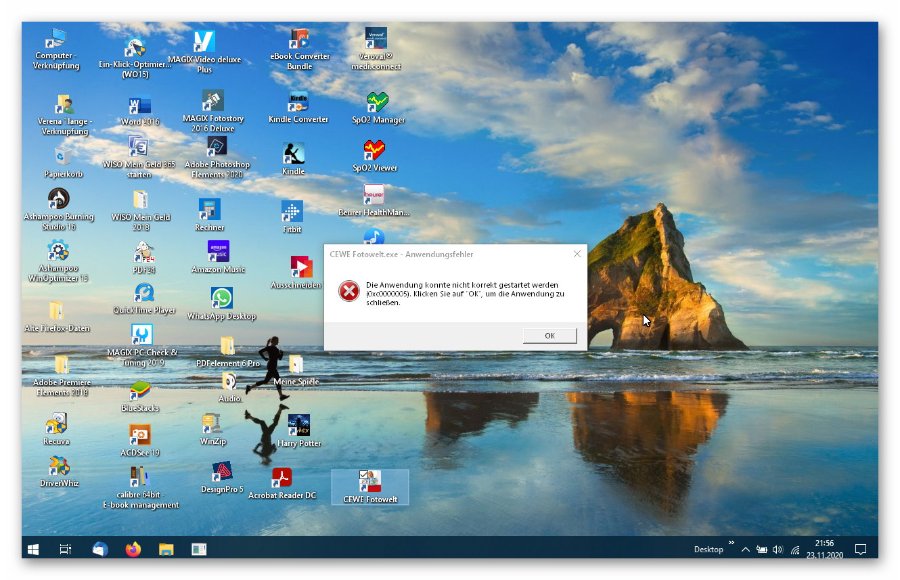Select the Adobe Photoshop Elements 2020 icon
Image resolution: width=900 pixels, height=580 pixels.
coord(217,148)
